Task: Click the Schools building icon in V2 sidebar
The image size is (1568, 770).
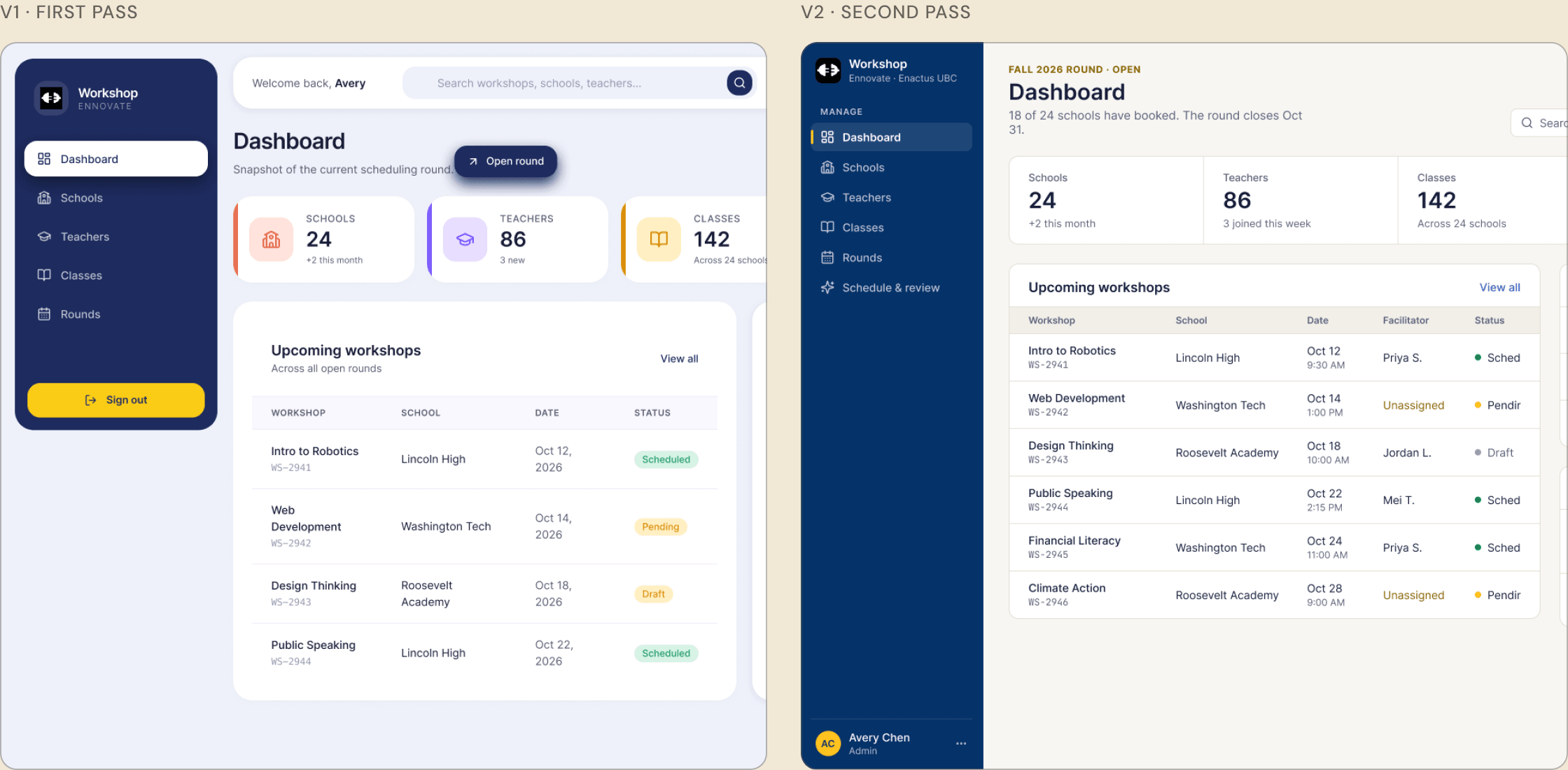Action: tap(827, 167)
